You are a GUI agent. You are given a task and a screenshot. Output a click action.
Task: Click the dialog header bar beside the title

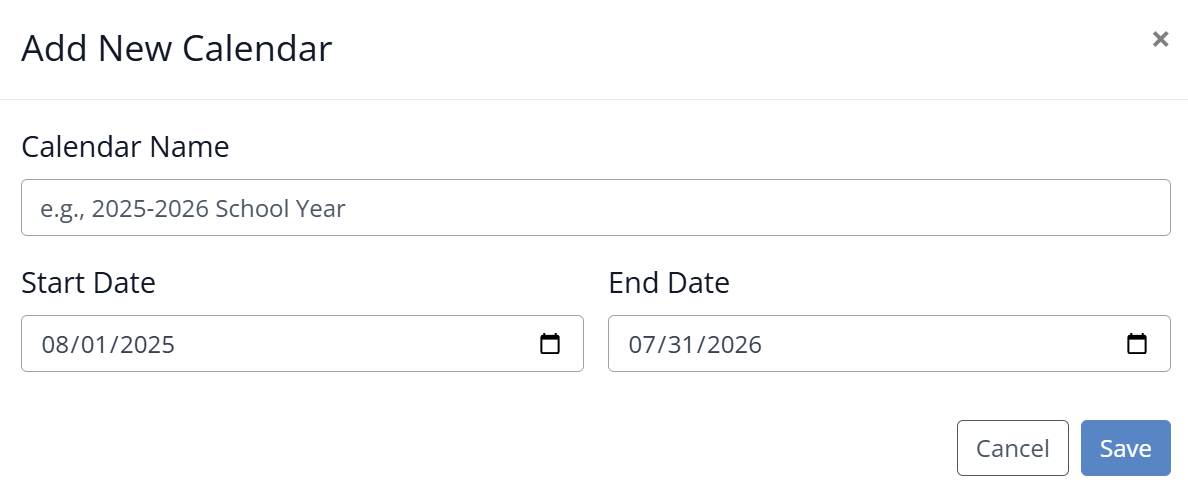click(735, 49)
